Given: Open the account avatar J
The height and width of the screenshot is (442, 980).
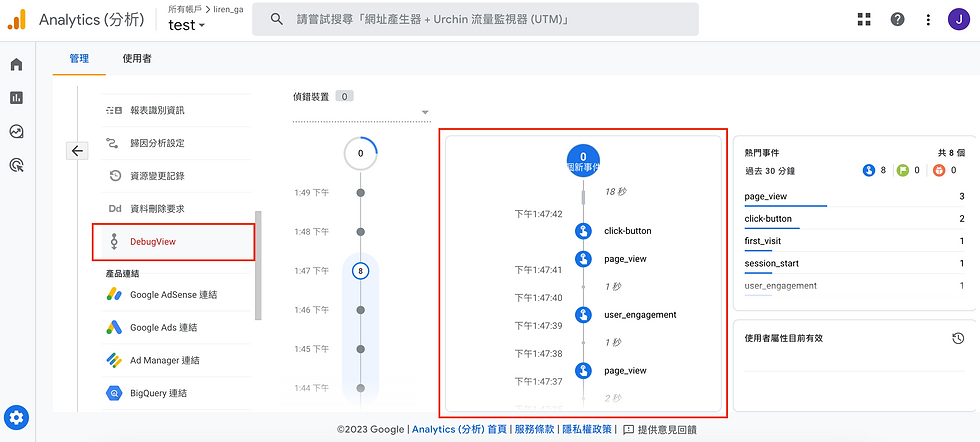Looking at the screenshot, I should pos(959,19).
